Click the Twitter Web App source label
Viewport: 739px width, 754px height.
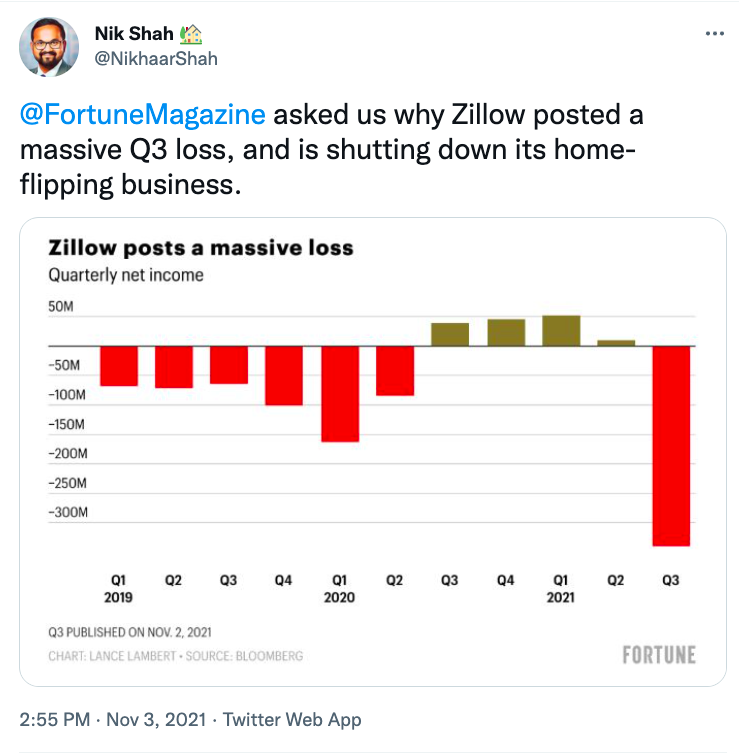292,719
